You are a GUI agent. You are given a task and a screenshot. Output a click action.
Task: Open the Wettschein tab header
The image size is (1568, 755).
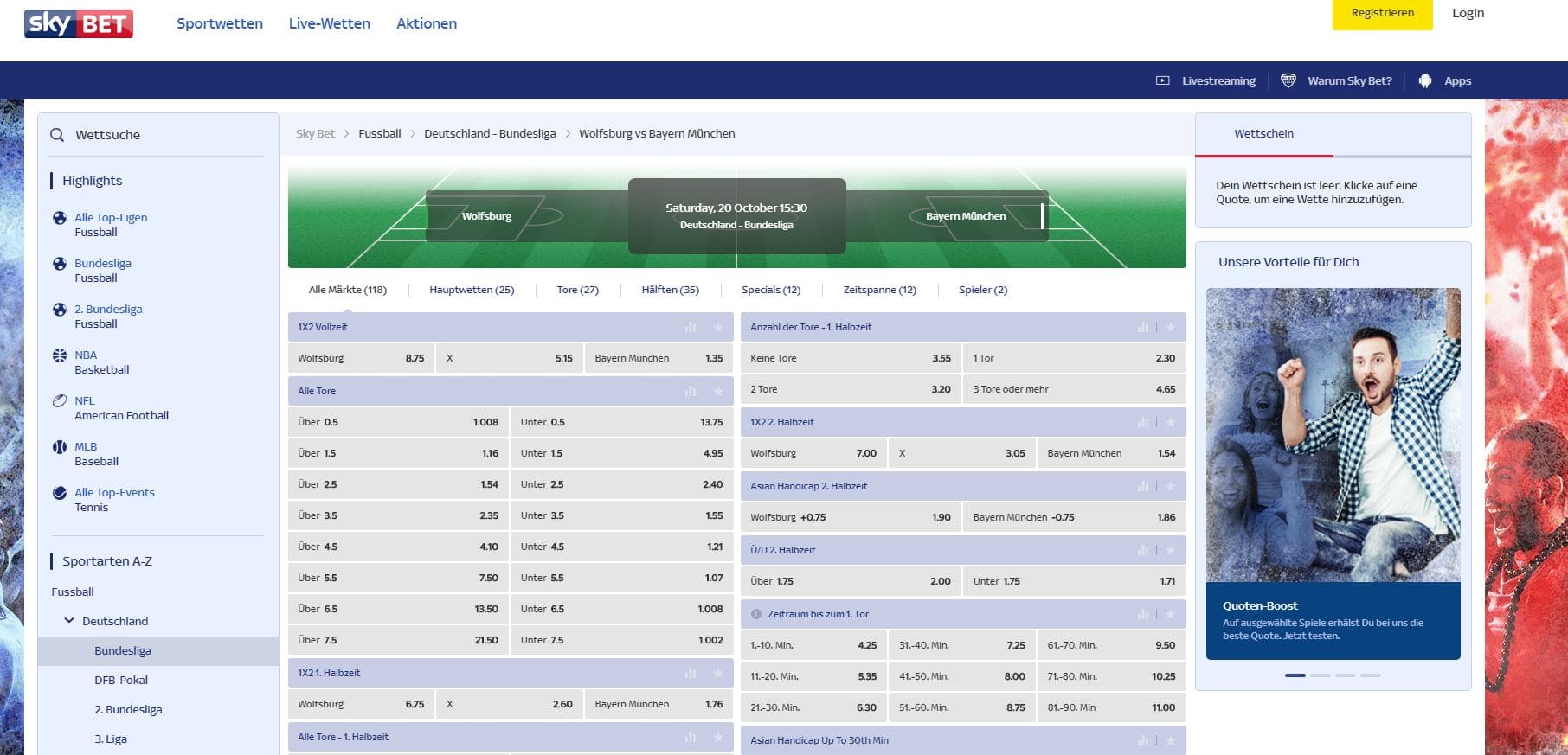coord(1264,134)
